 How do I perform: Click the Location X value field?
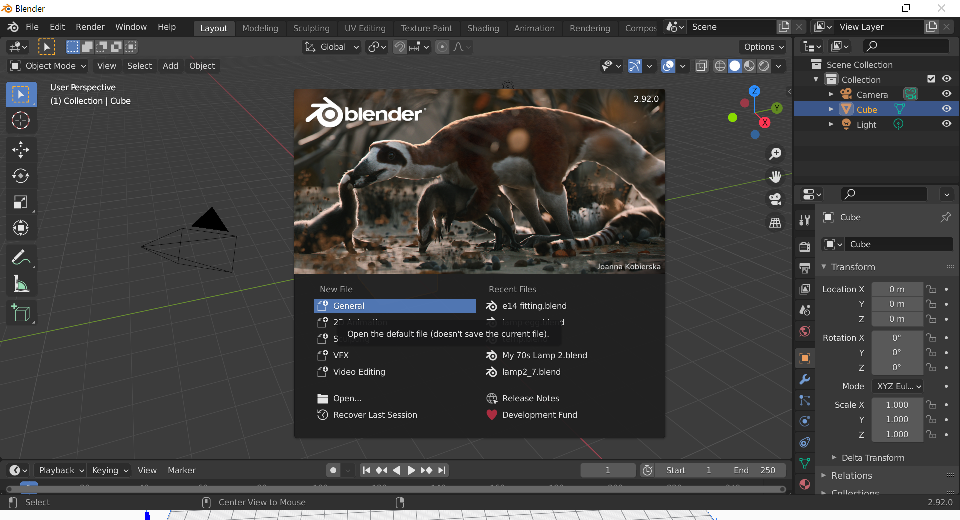pyautogui.click(x=897, y=289)
